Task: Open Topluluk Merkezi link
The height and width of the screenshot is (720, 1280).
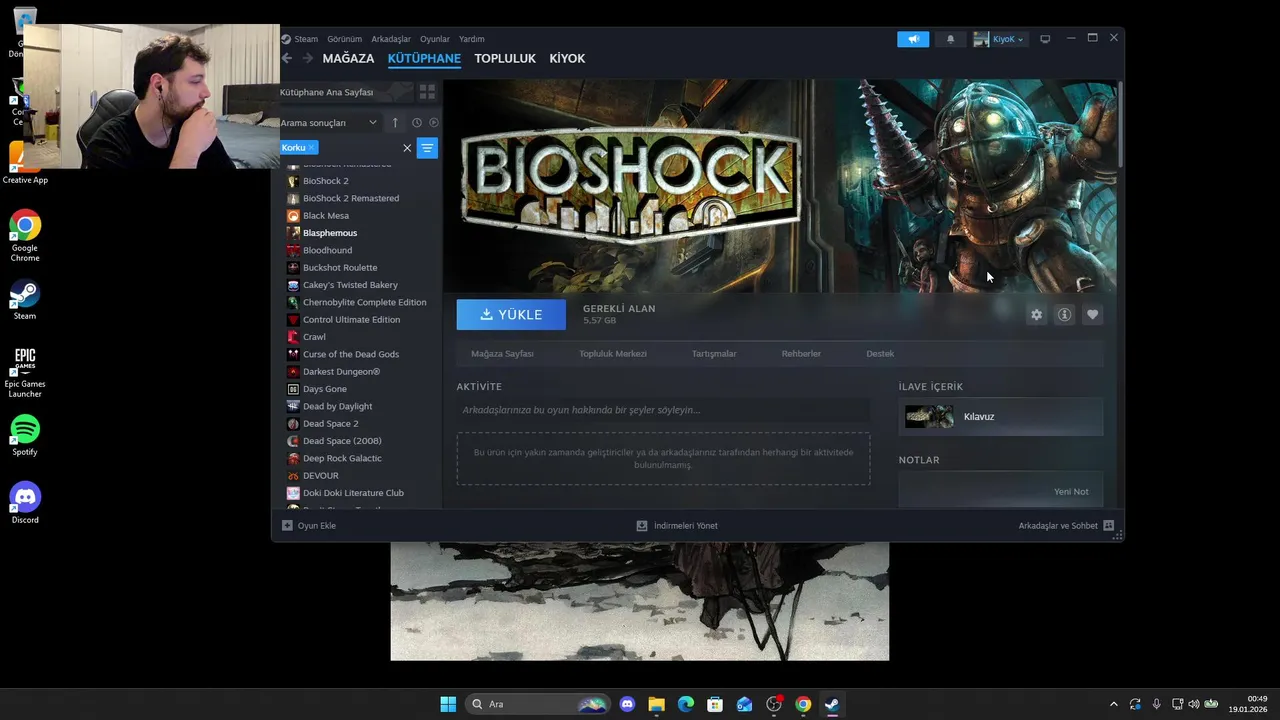Action: tap(613, 354)
